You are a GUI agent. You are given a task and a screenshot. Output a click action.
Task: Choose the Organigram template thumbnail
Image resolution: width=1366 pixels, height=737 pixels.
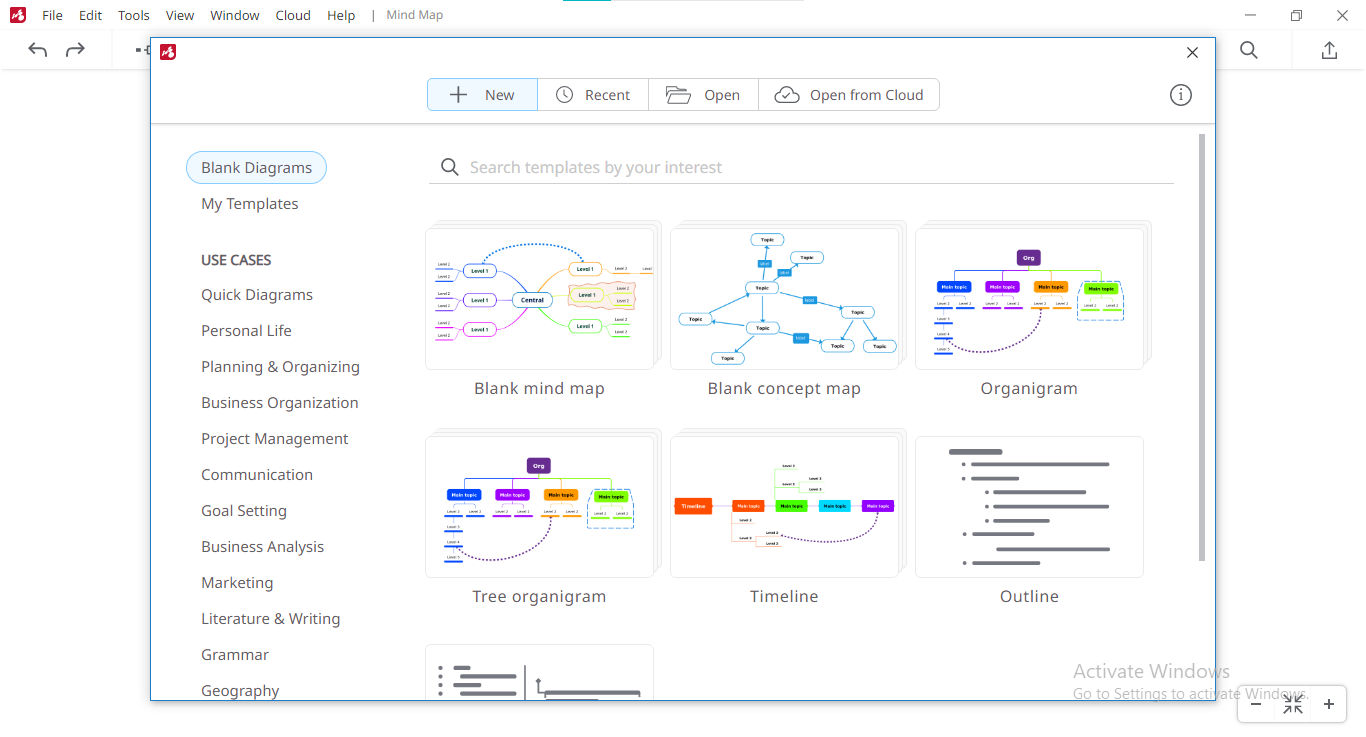point(1029,298)
